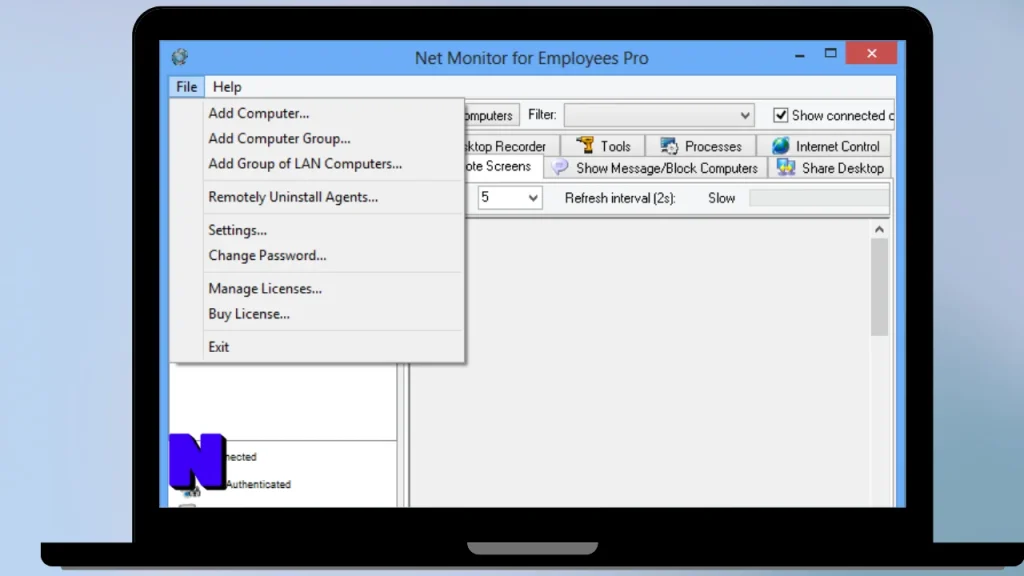
Task: Click the Slow label by the slider
Action: pyautogui.click(x=721, y=198)
